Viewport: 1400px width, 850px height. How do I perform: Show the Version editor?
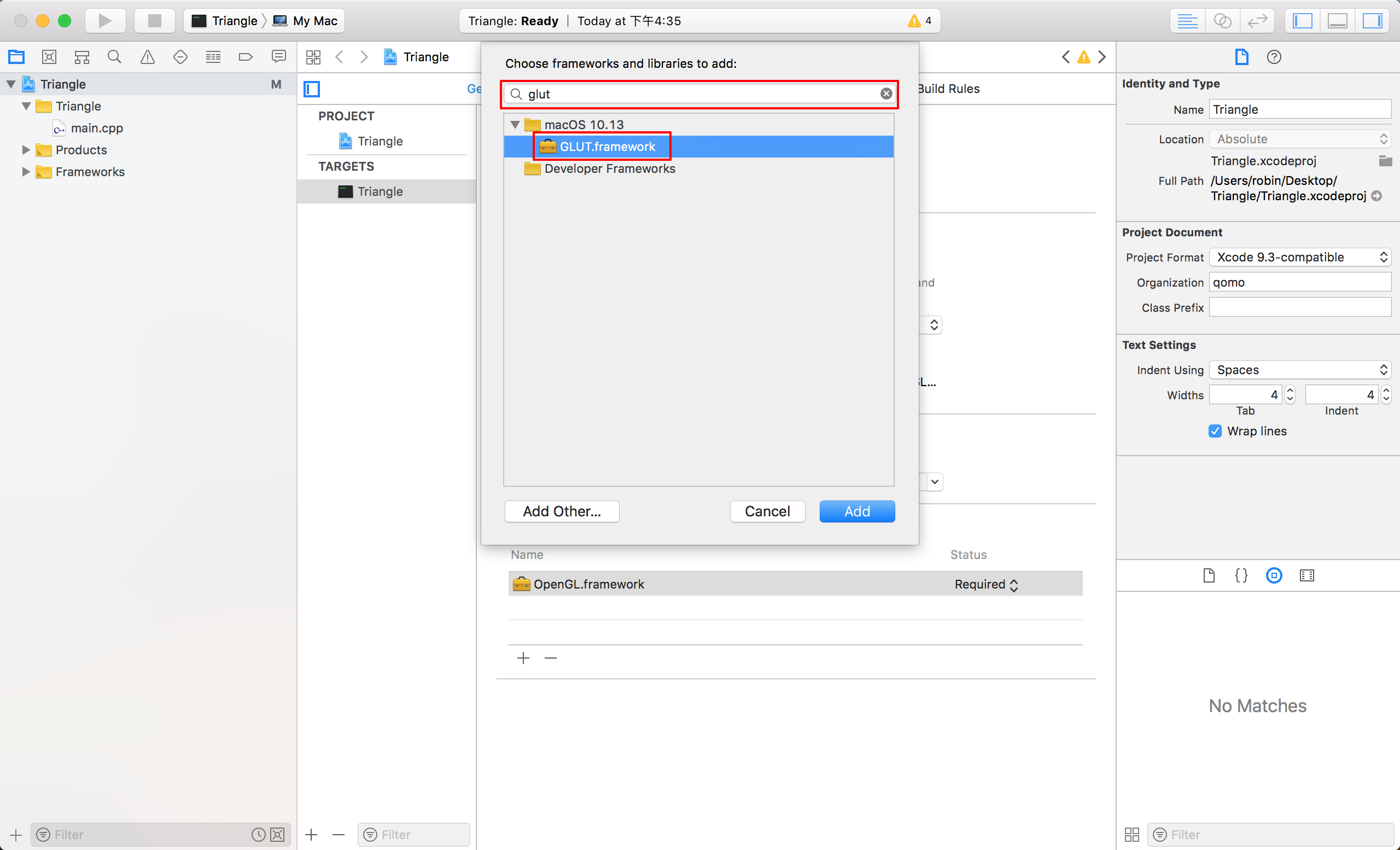point(1257,21)
